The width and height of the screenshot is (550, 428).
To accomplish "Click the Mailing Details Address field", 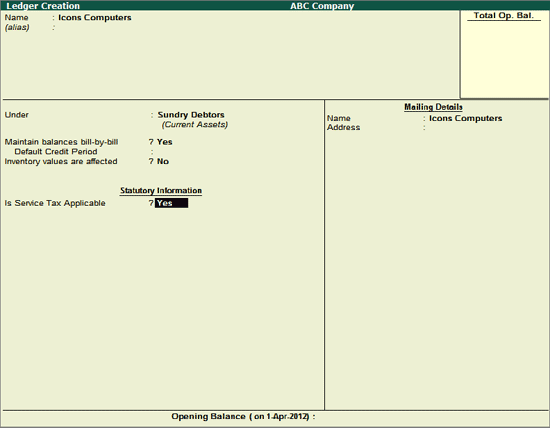I will coord(484,127).
